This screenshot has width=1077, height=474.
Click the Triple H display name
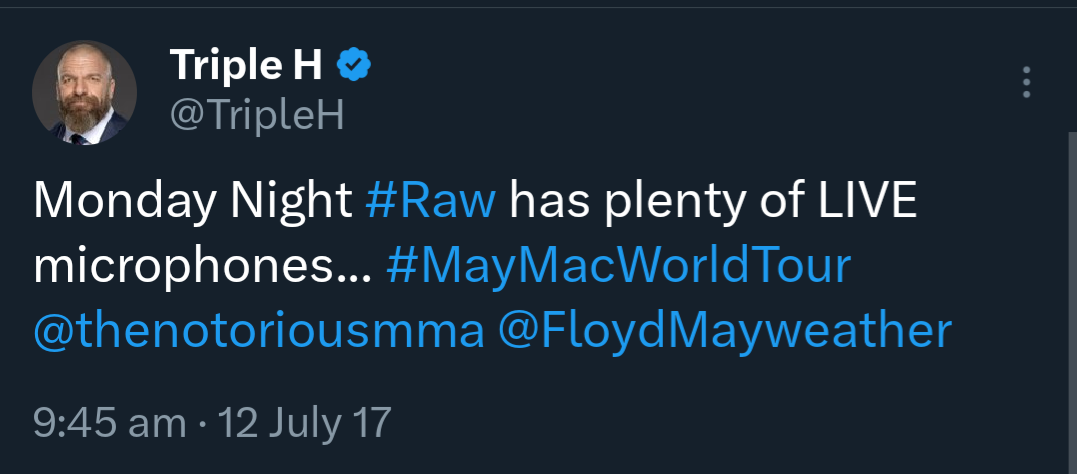[246, 66]
